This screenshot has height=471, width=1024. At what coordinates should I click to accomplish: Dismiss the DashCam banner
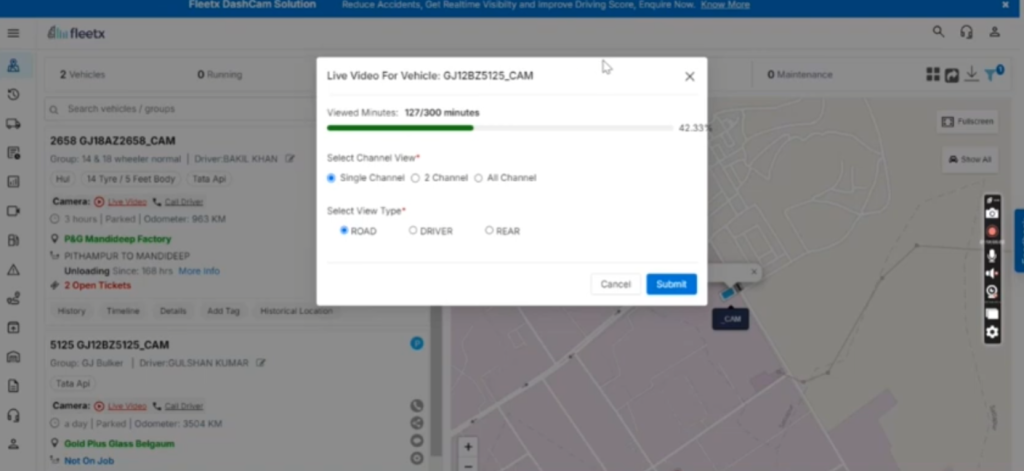click(x=1006, y=5)
